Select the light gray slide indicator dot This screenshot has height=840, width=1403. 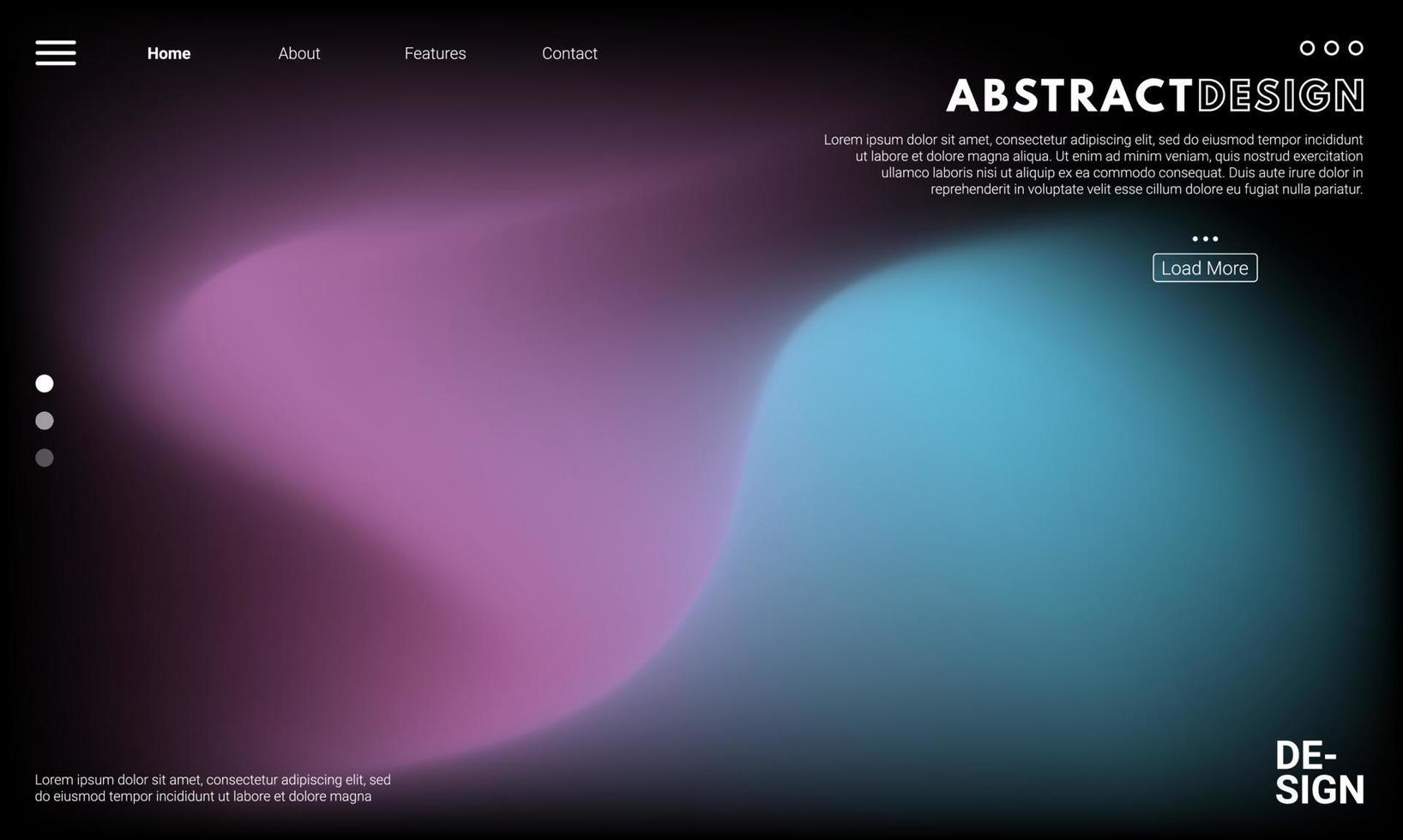point(45,421)
